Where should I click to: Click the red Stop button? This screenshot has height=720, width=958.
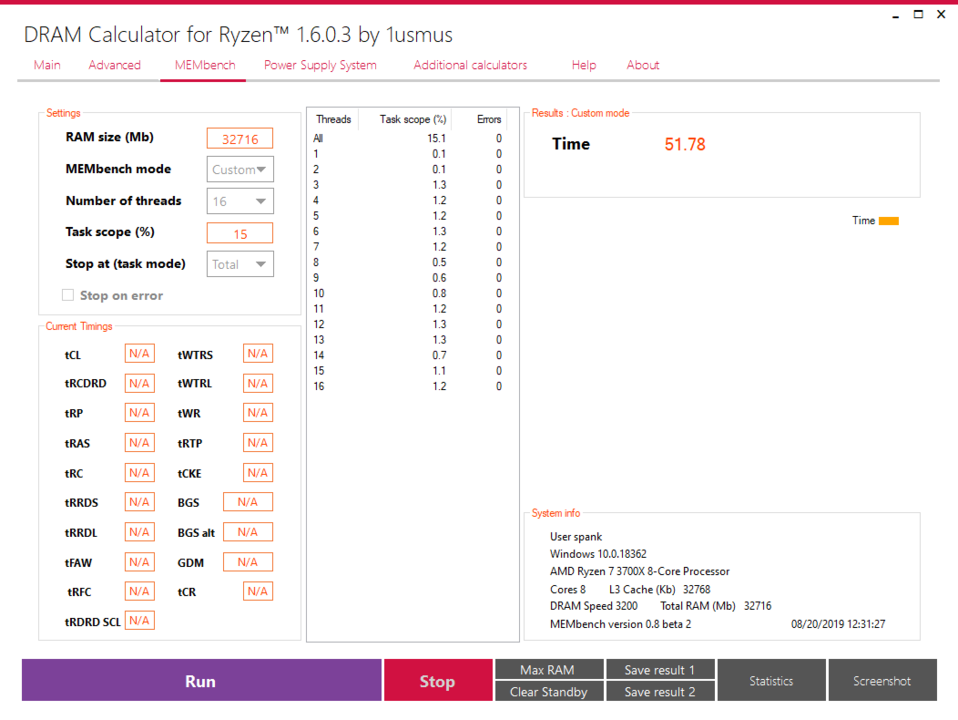(437, 680)
